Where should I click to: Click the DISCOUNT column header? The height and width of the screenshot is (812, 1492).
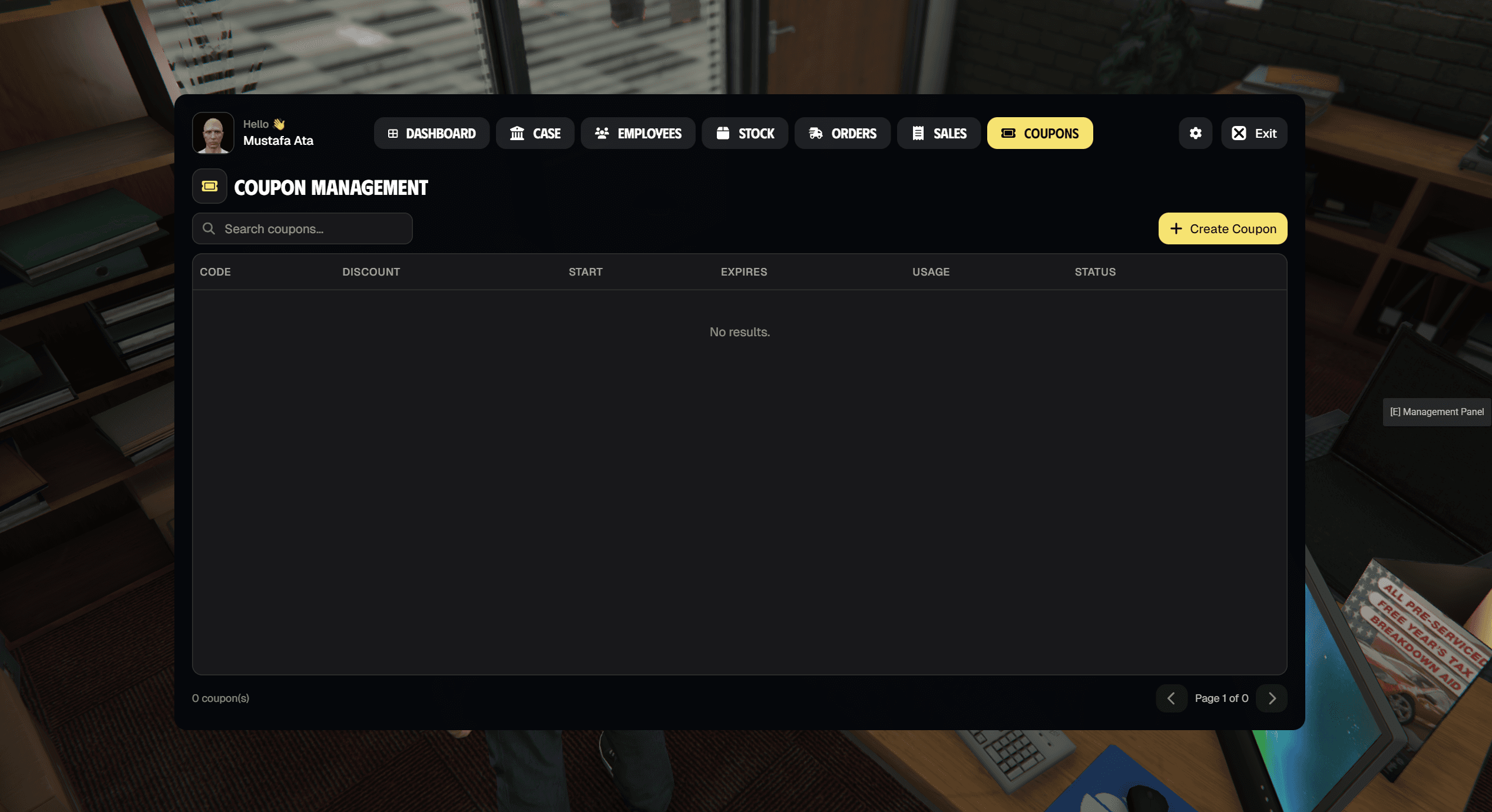coord(371,272)
